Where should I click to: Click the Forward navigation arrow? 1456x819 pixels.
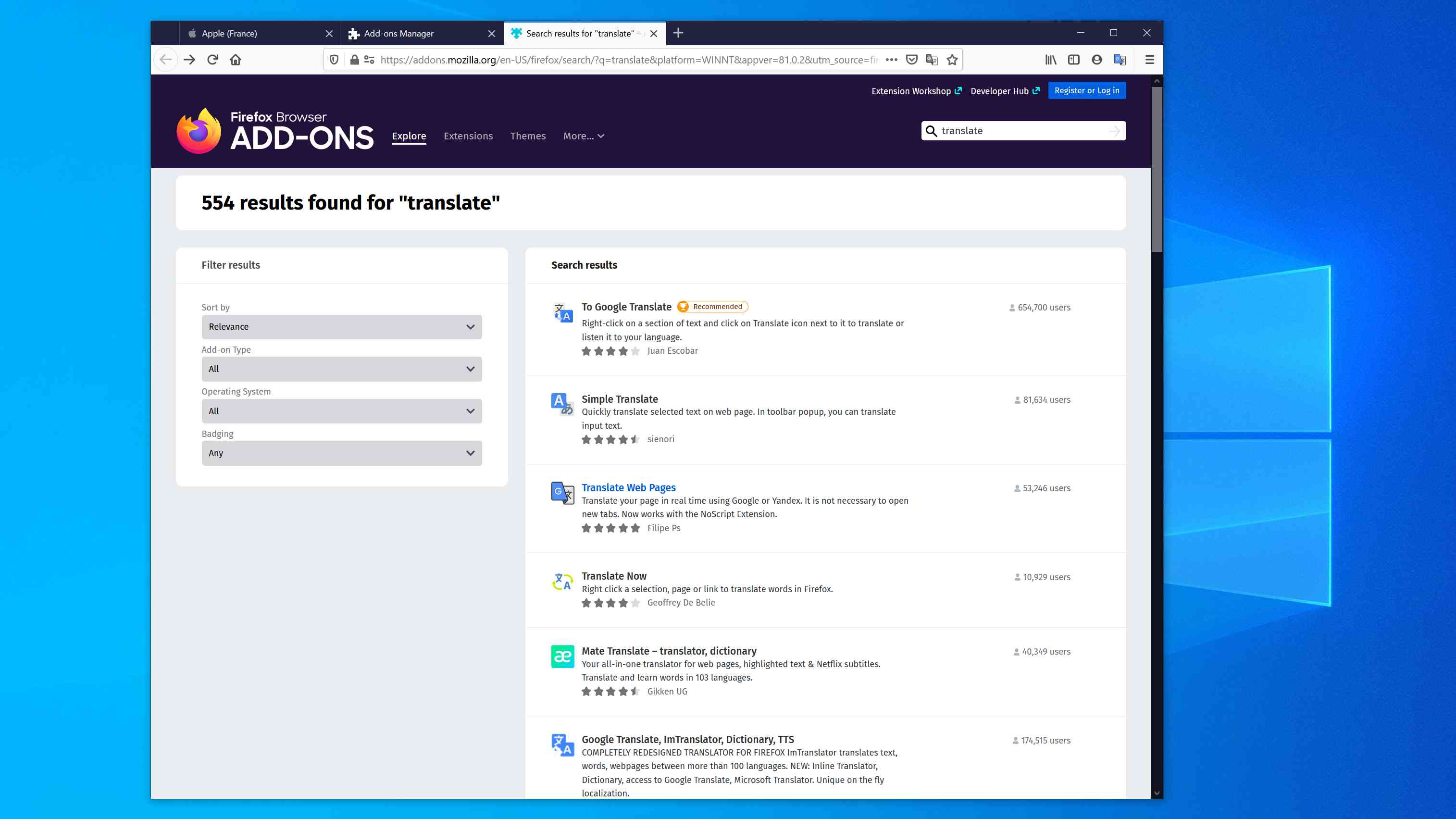189,60
